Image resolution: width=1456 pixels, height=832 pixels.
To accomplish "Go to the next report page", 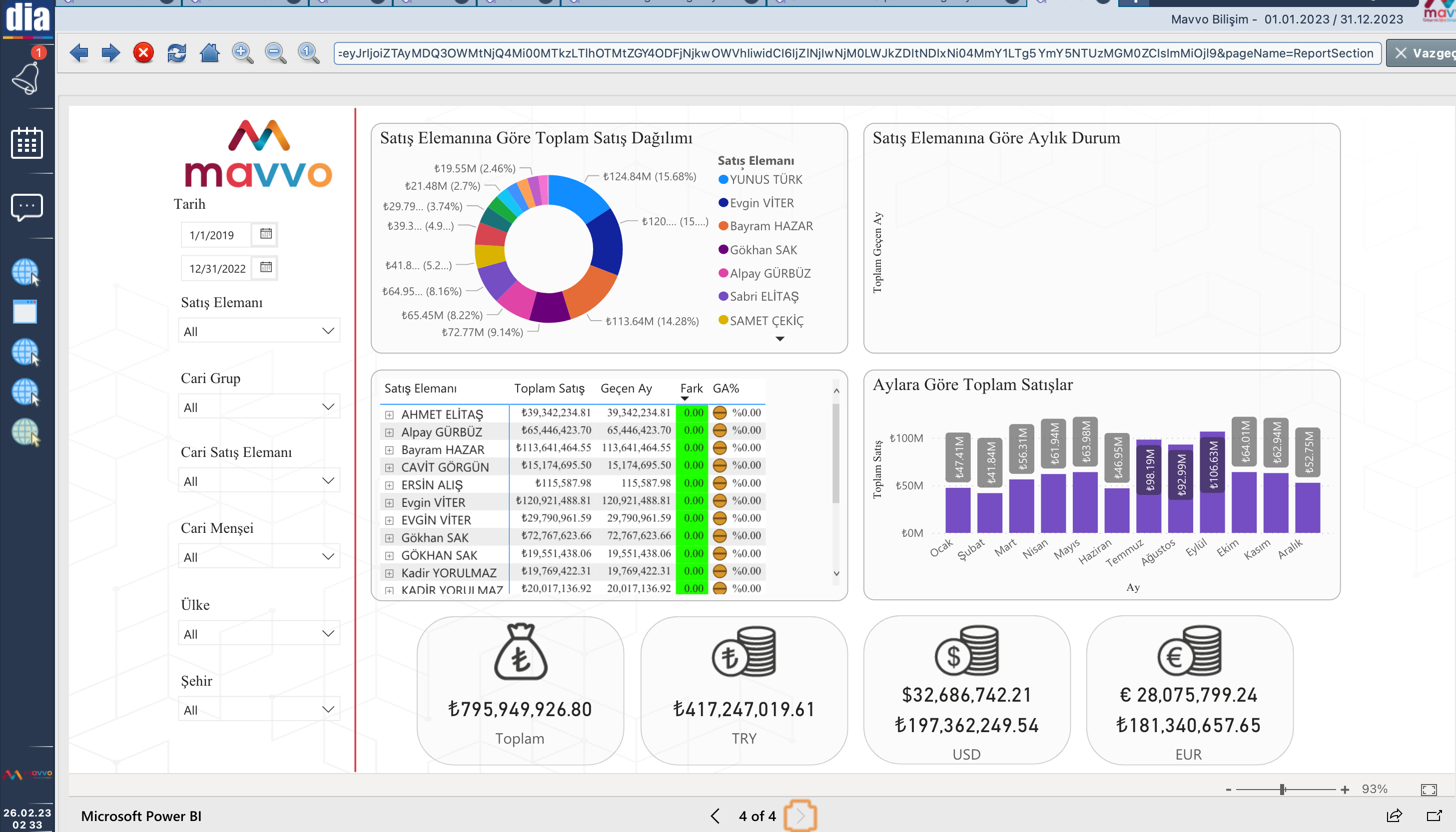I will 800,816.
